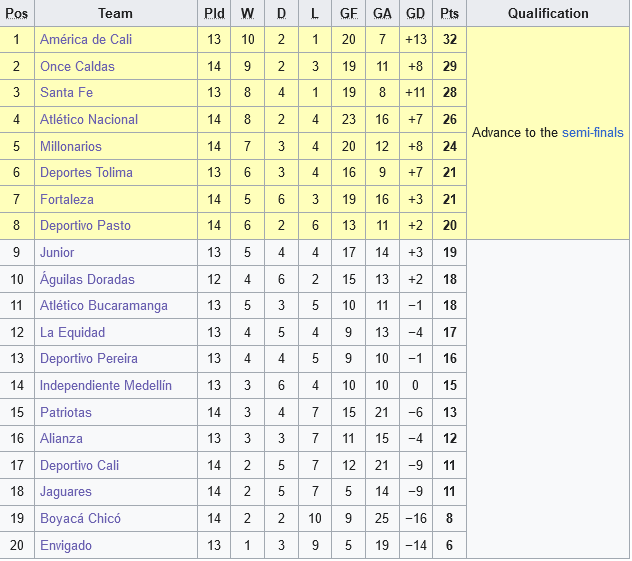Click the Pld column header abbreviation

pos(214,14)
